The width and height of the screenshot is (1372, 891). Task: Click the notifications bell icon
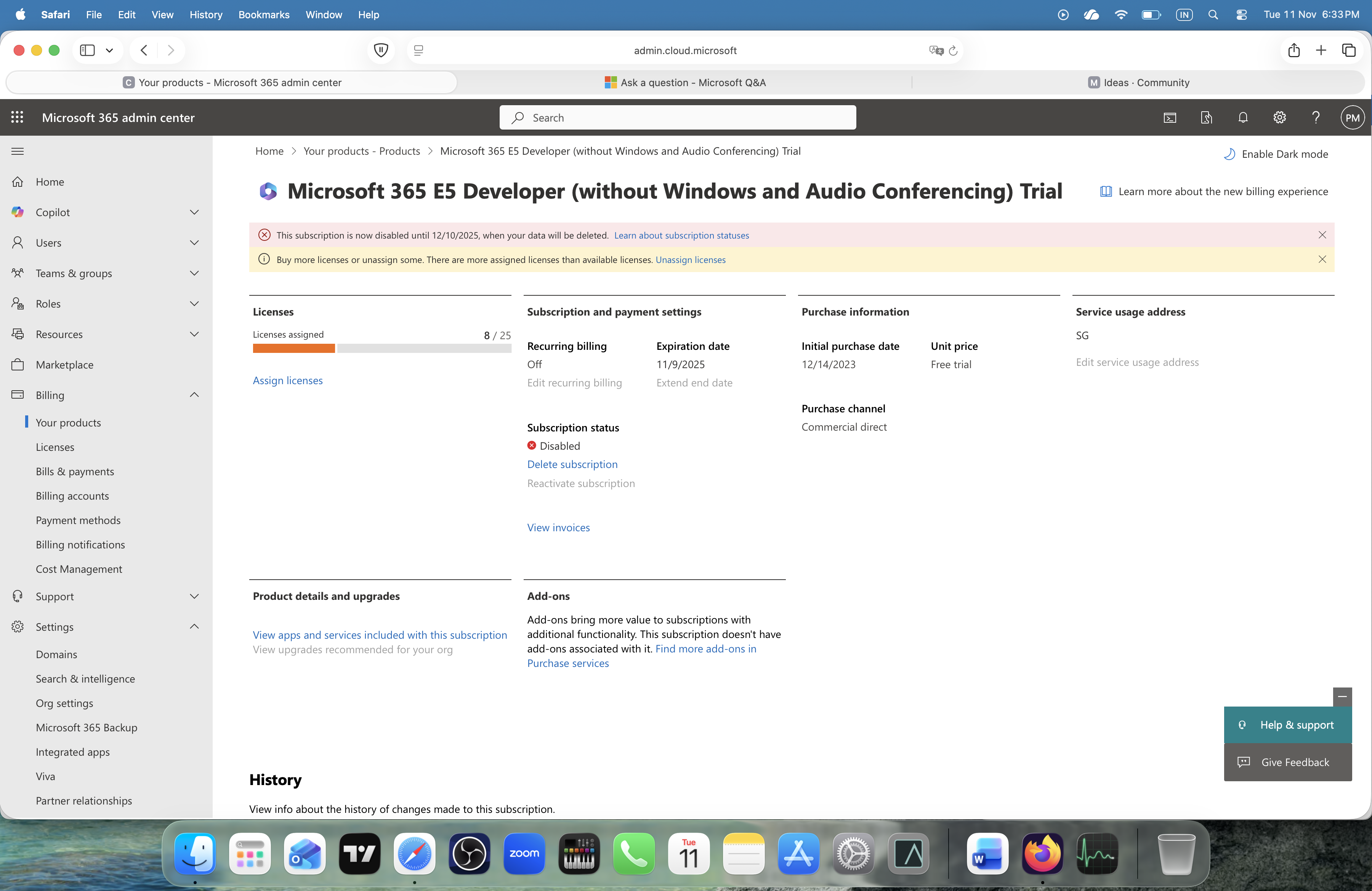pos(1243,118)
